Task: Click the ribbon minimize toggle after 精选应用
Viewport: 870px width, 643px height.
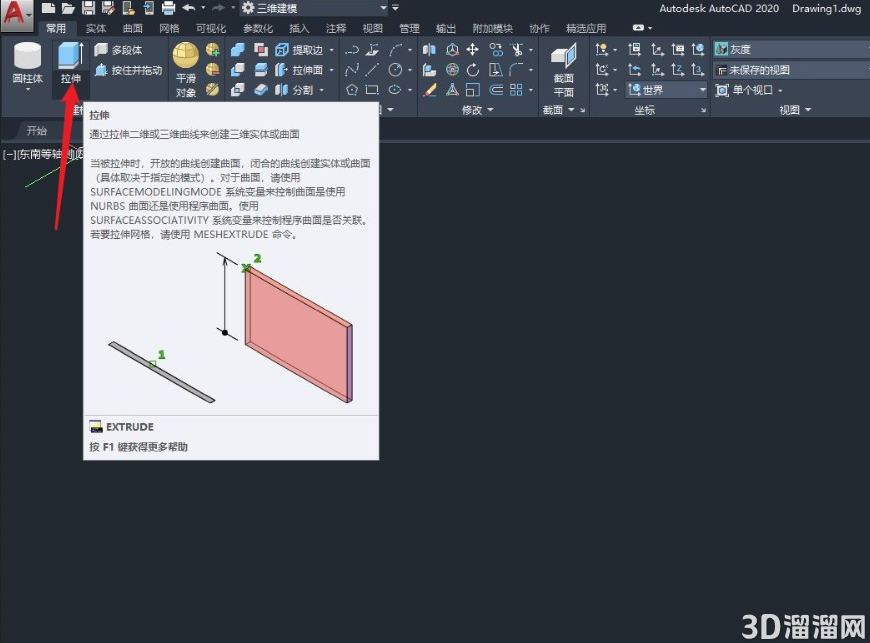Action: [638, 27]
